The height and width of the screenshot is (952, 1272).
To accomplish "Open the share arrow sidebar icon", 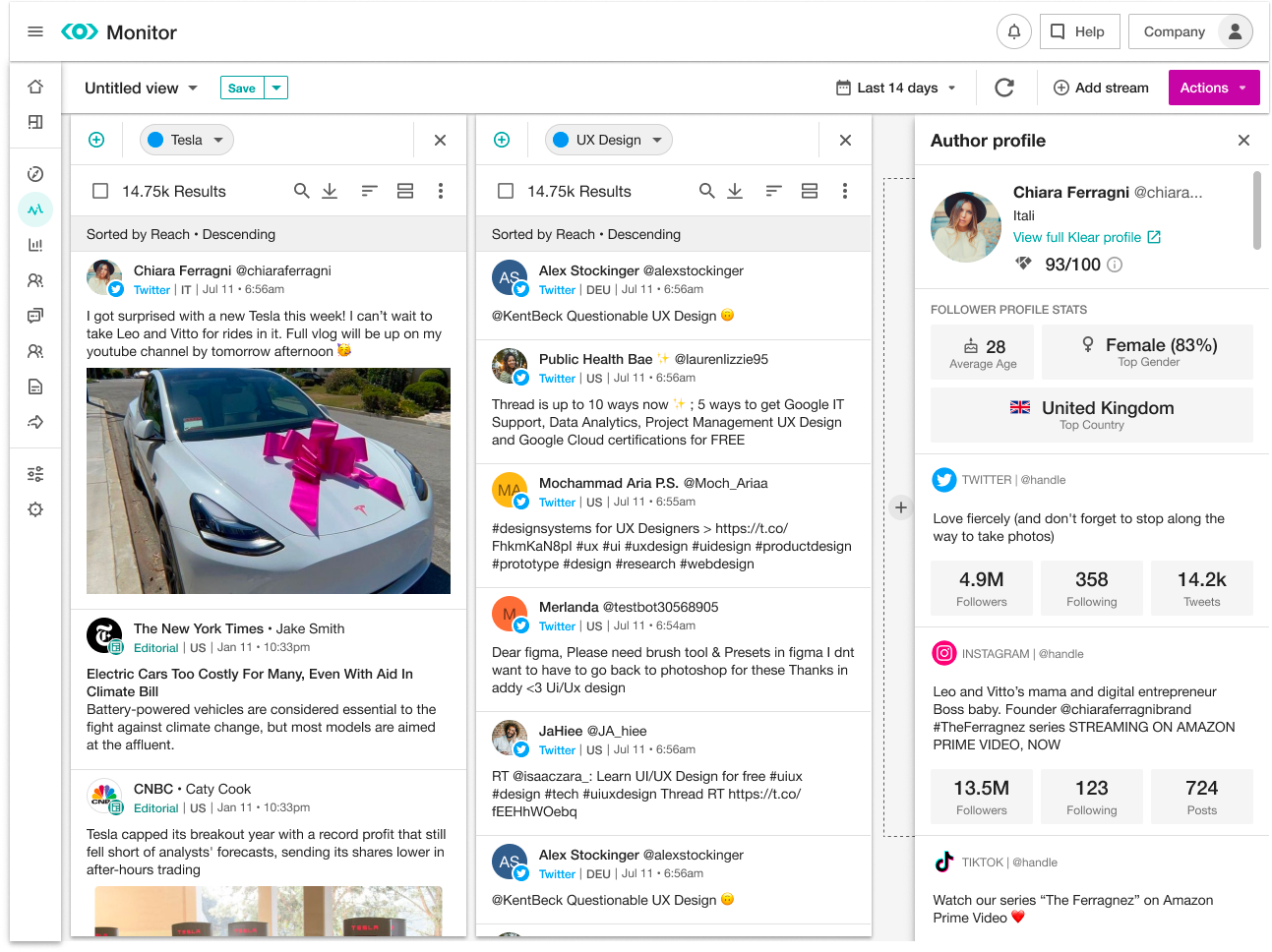I will pyautogui.click(x=35, y=422).
